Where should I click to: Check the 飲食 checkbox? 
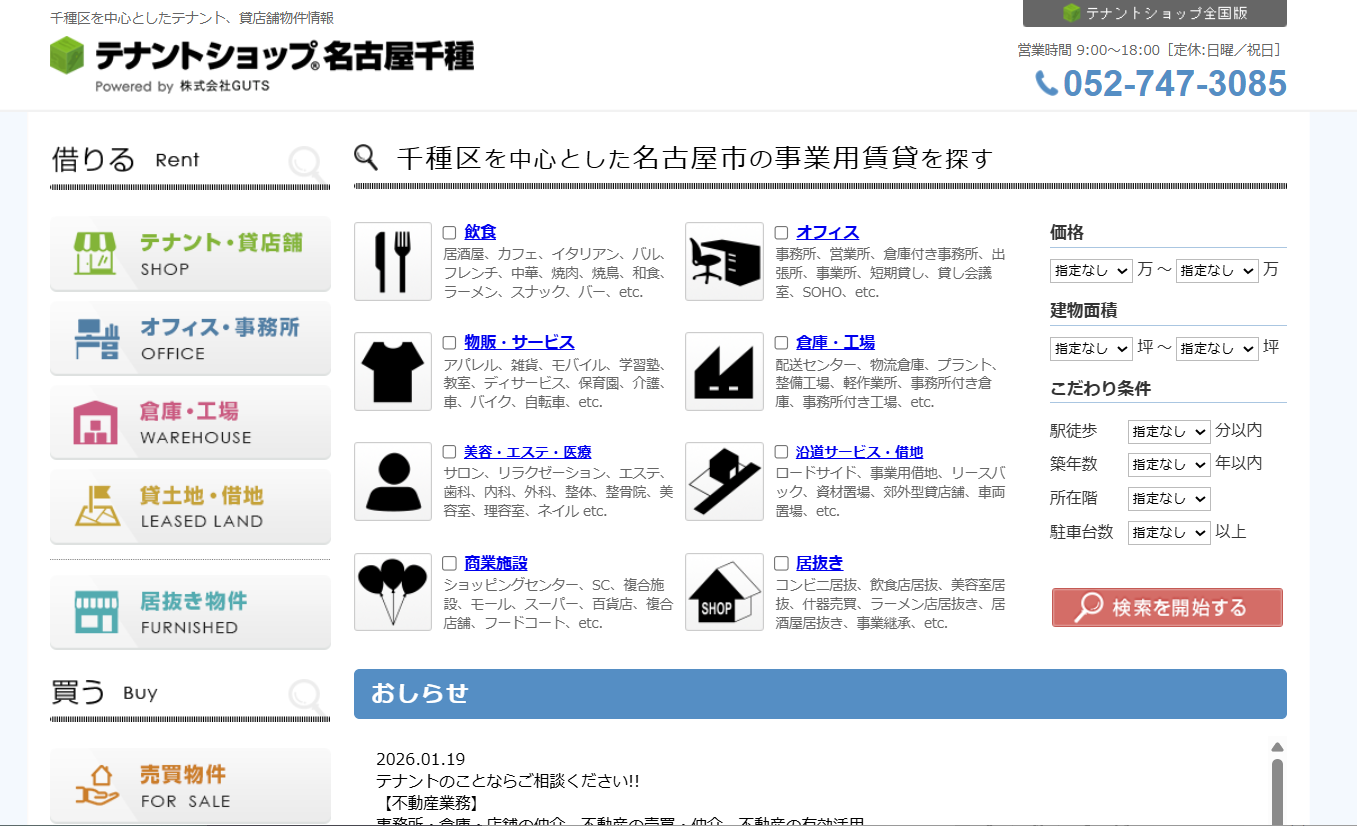449,231
